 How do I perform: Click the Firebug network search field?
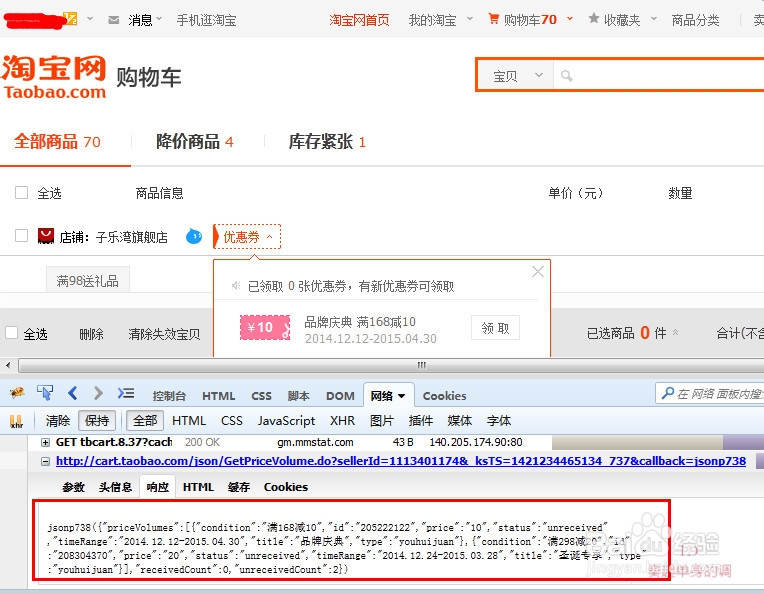pyautogui.click(x=710, y=393)
